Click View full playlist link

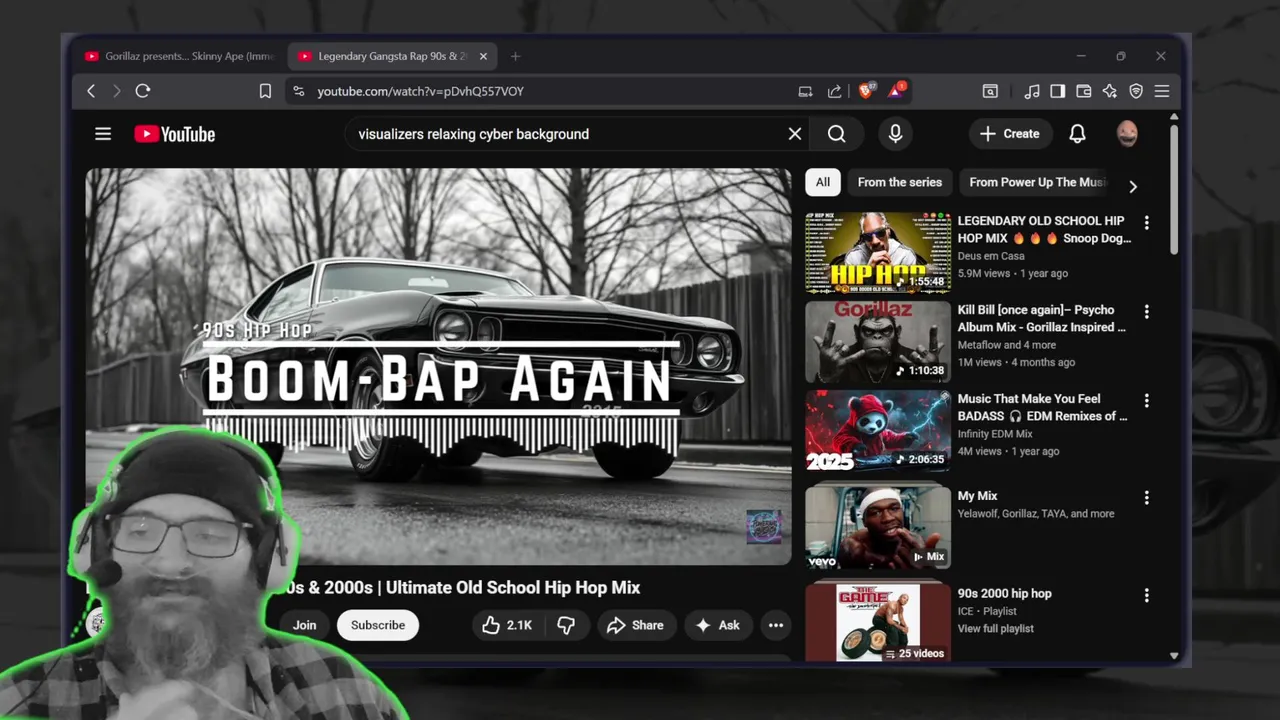tap(996, 629)
